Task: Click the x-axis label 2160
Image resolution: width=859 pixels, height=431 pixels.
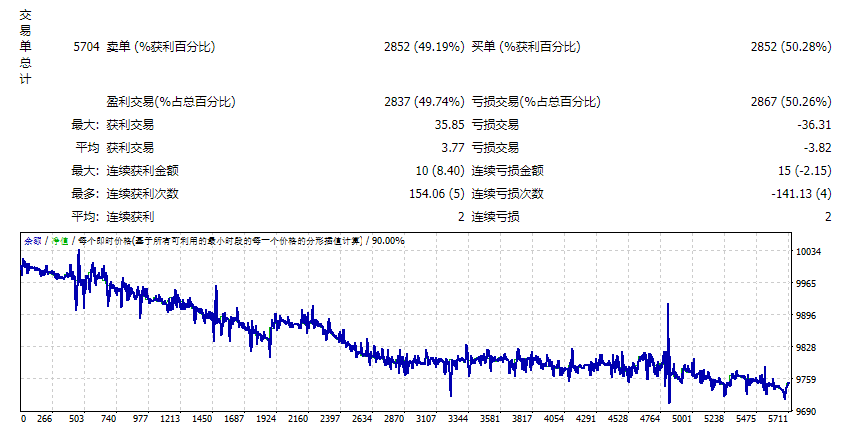Action: 298,418
